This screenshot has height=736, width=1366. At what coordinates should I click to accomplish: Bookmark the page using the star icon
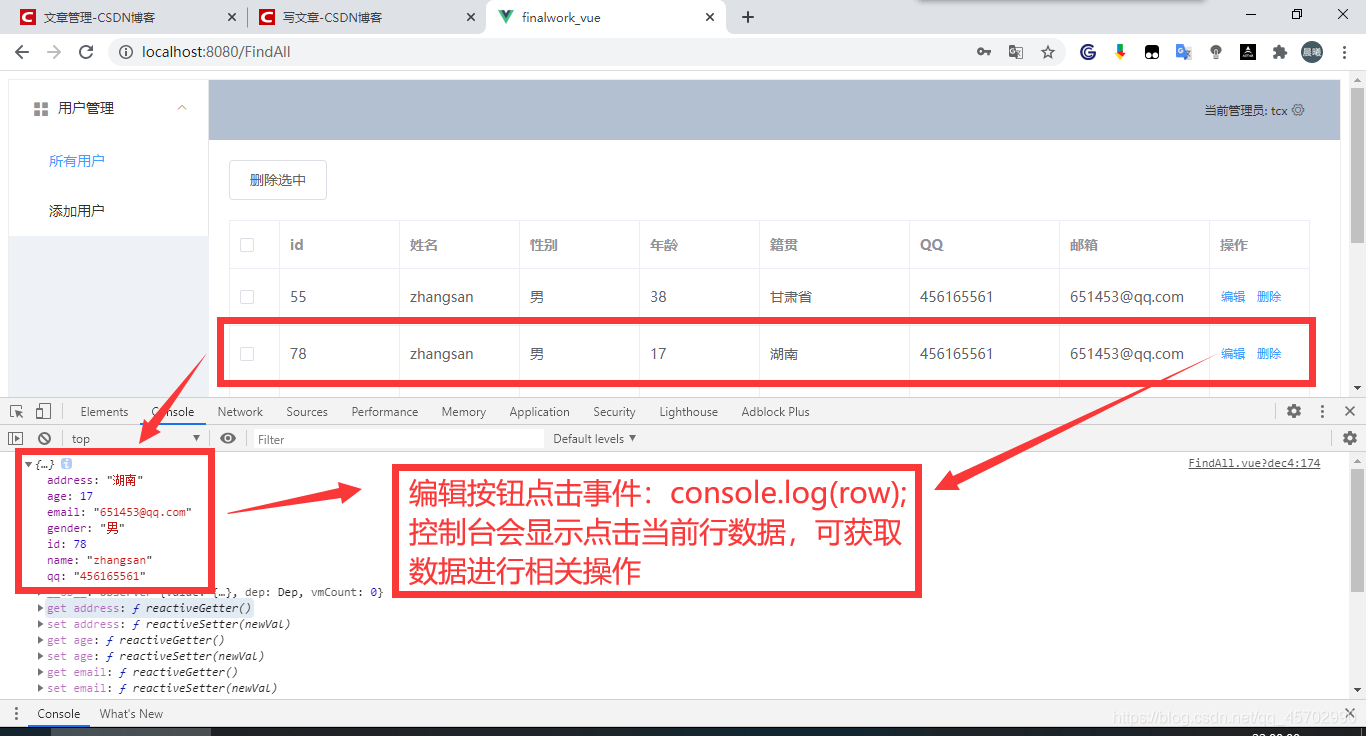click(x=1048, y=51)
